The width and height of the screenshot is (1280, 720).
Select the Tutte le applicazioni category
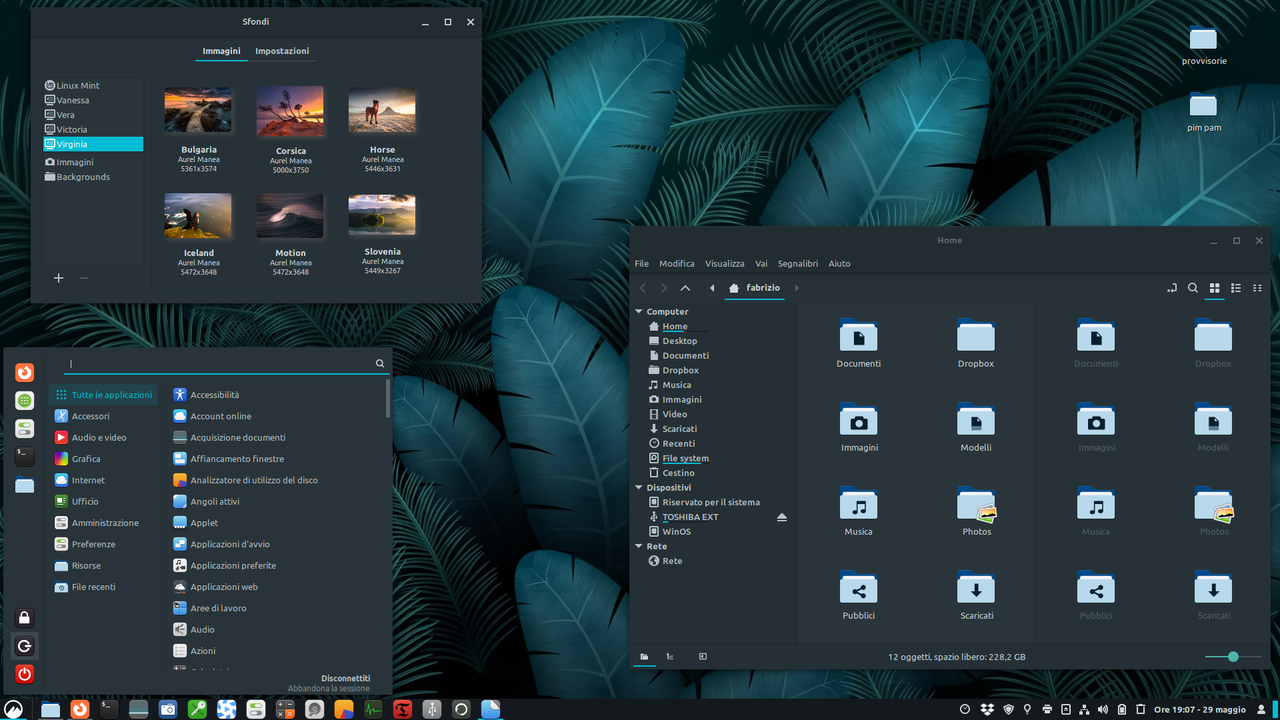click(103, 395)
